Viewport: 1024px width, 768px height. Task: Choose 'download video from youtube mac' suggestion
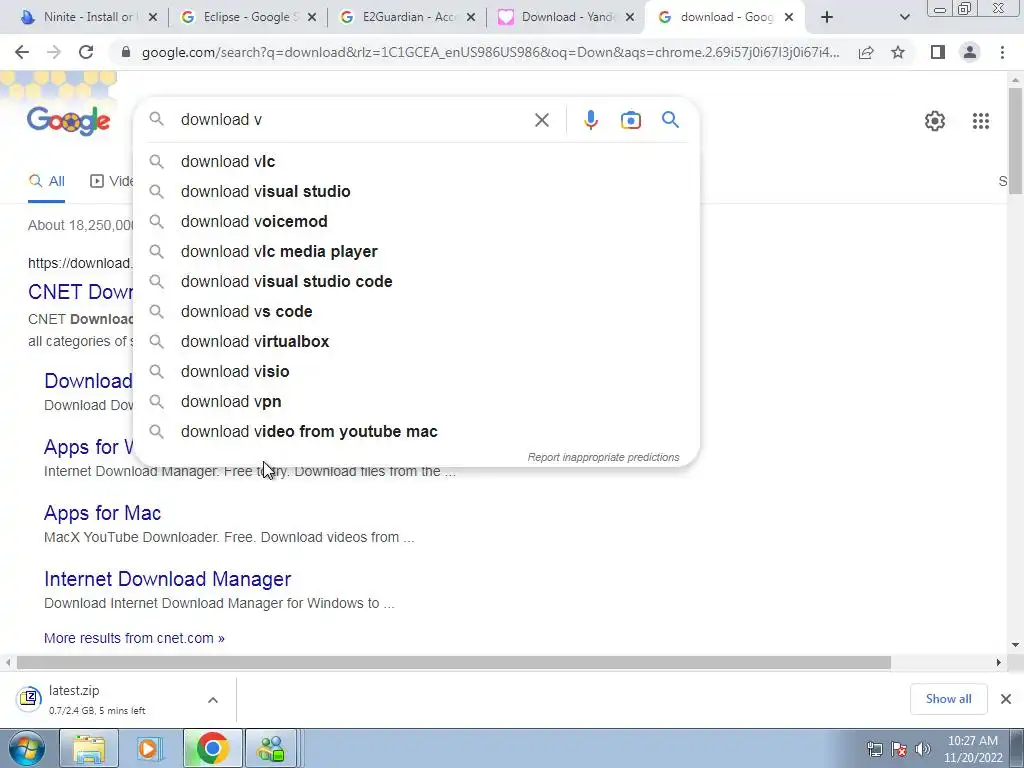[x=416, y=432]
